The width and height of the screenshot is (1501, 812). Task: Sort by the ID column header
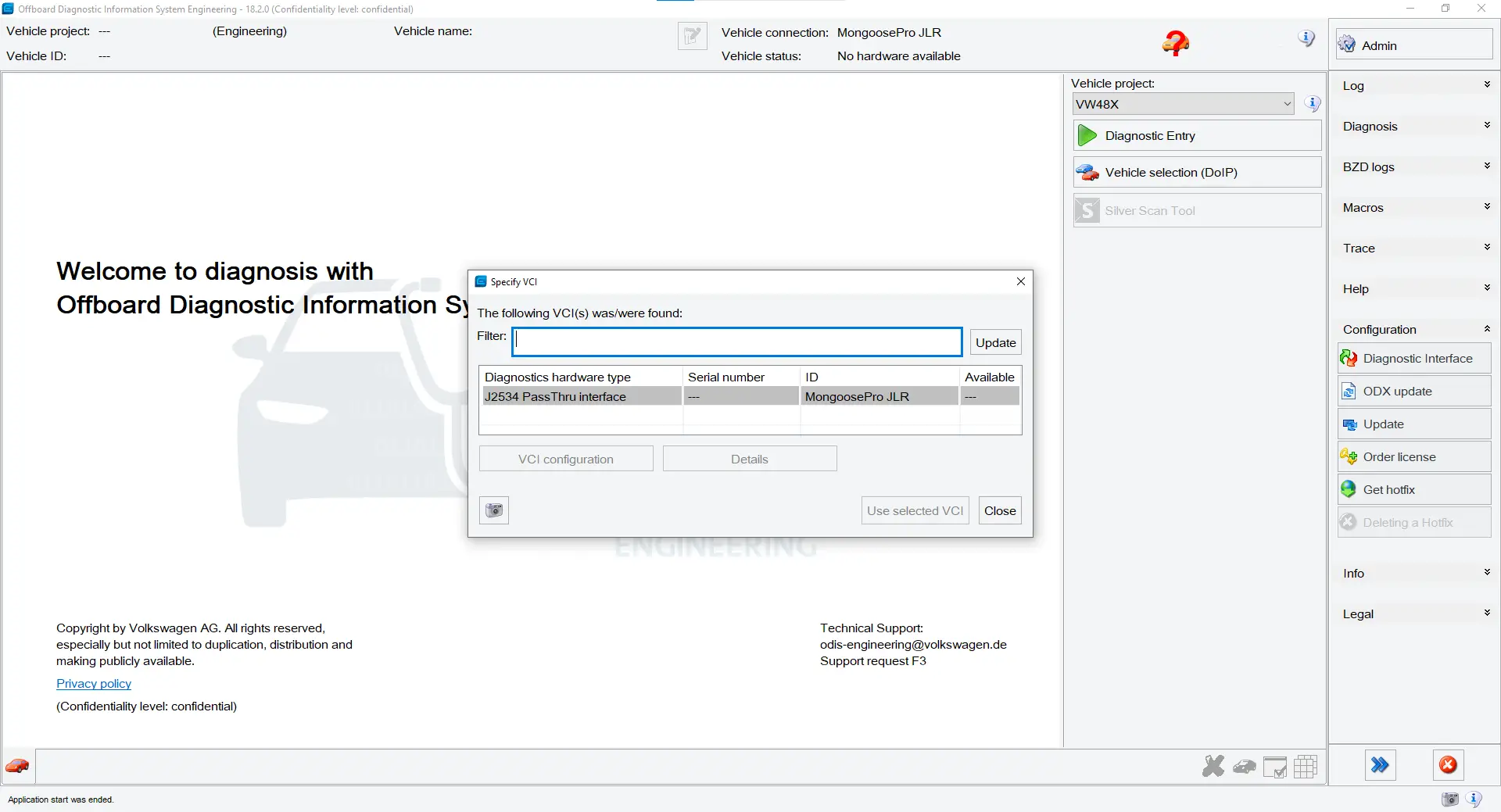[879, 377]
